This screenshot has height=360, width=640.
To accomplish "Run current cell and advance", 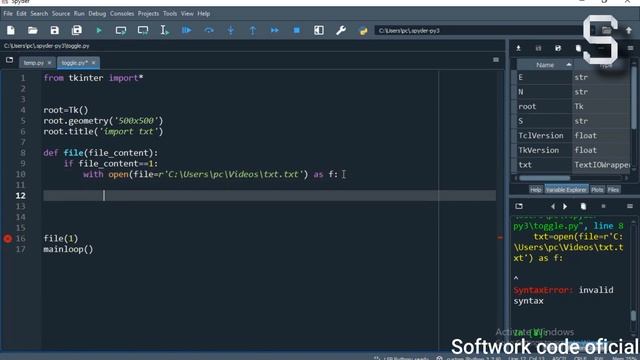I will coord(143,30).
